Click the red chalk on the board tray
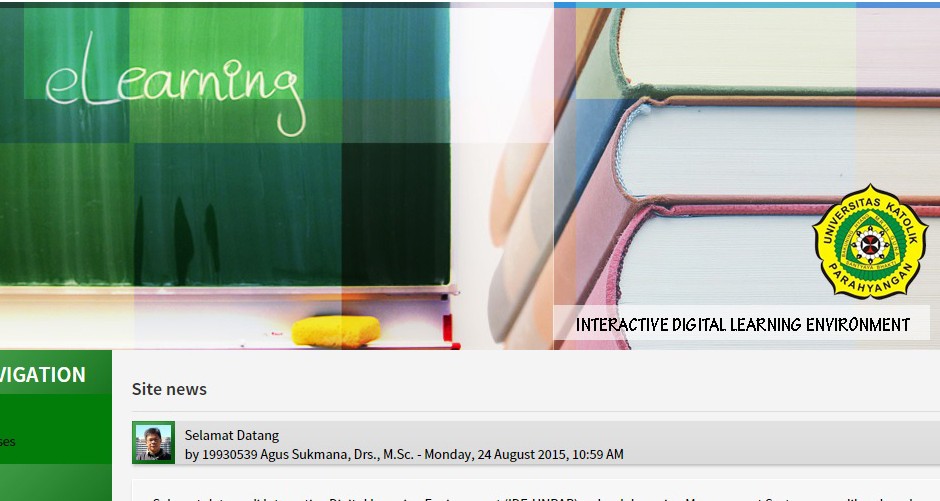Image resolution: width=940 pixels, height=501 pixels. click(x=446, y=329)
